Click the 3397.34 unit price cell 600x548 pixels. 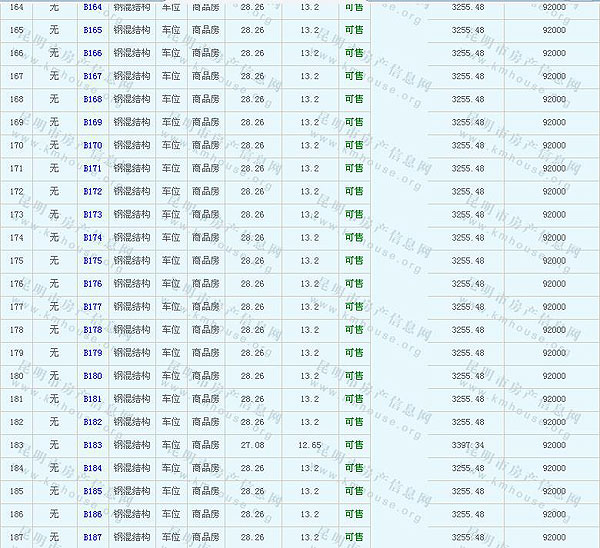pyautogui.click(x=468, y=444)
